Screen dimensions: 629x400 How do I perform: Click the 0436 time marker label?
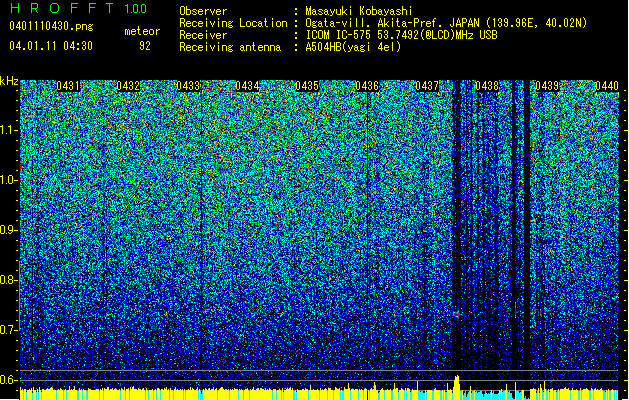point(367,86)
